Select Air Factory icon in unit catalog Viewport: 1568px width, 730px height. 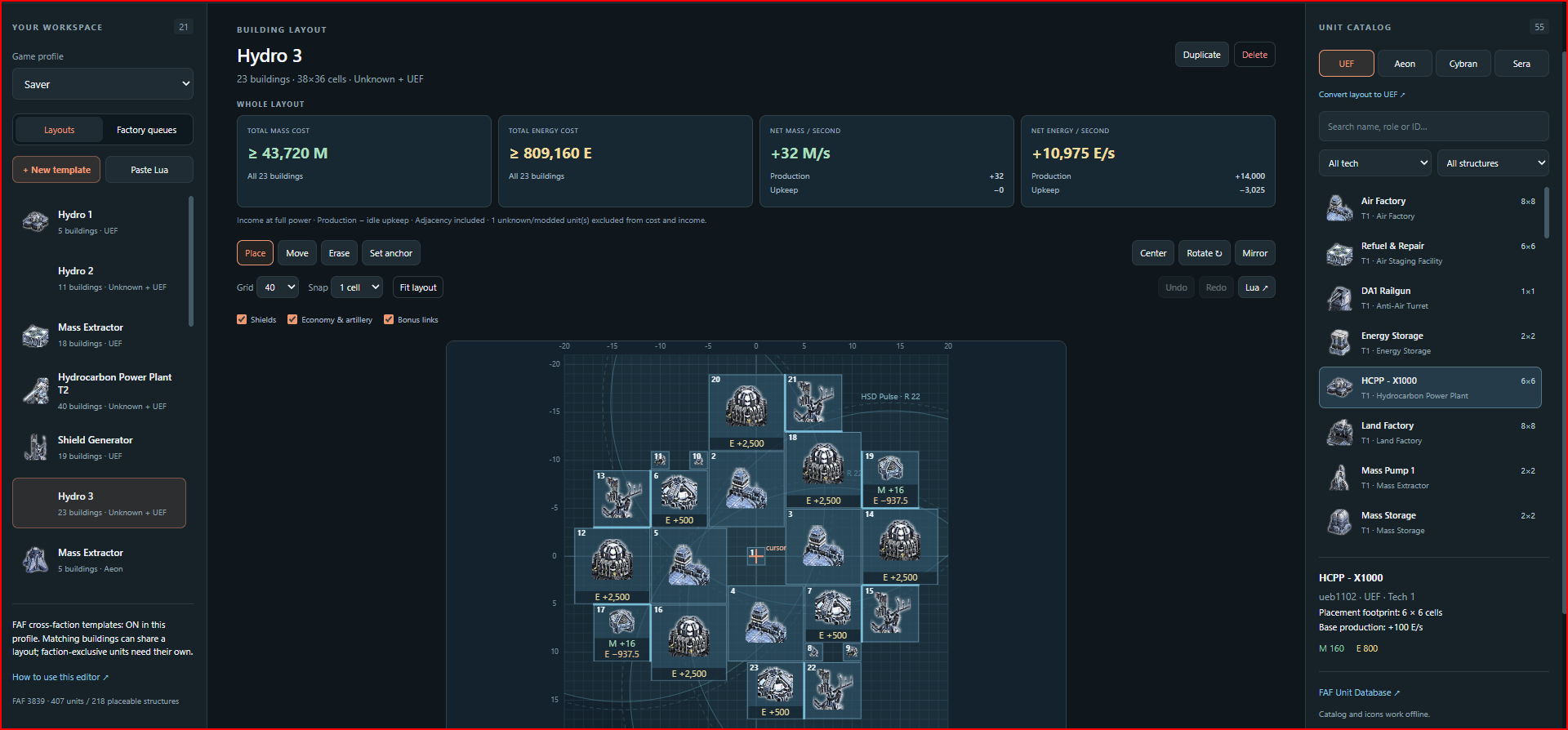(1339, 208)
